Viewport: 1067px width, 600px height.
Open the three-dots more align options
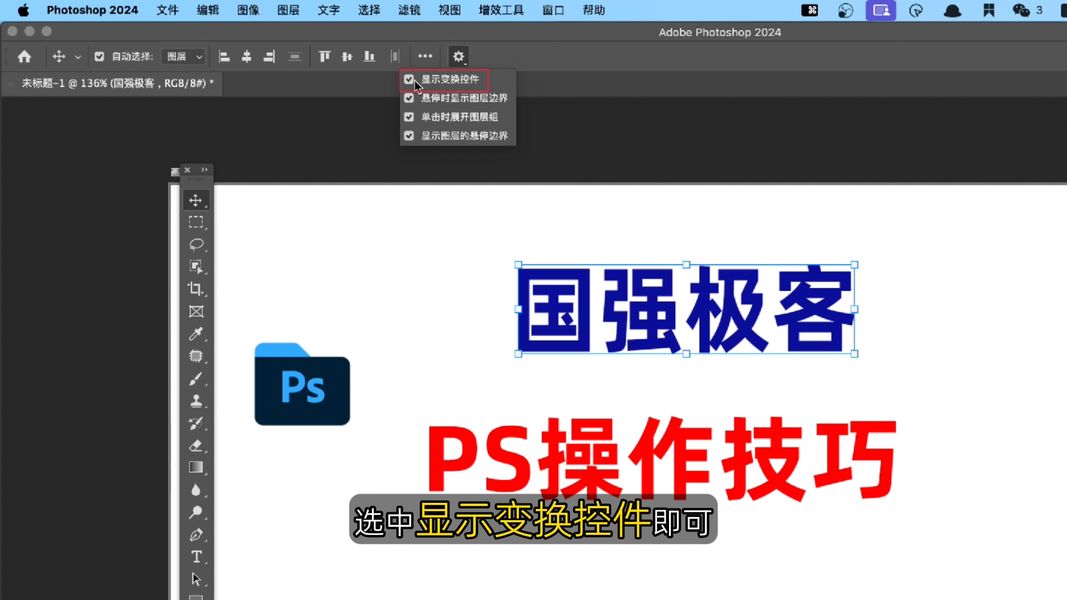tap(425, 56)
